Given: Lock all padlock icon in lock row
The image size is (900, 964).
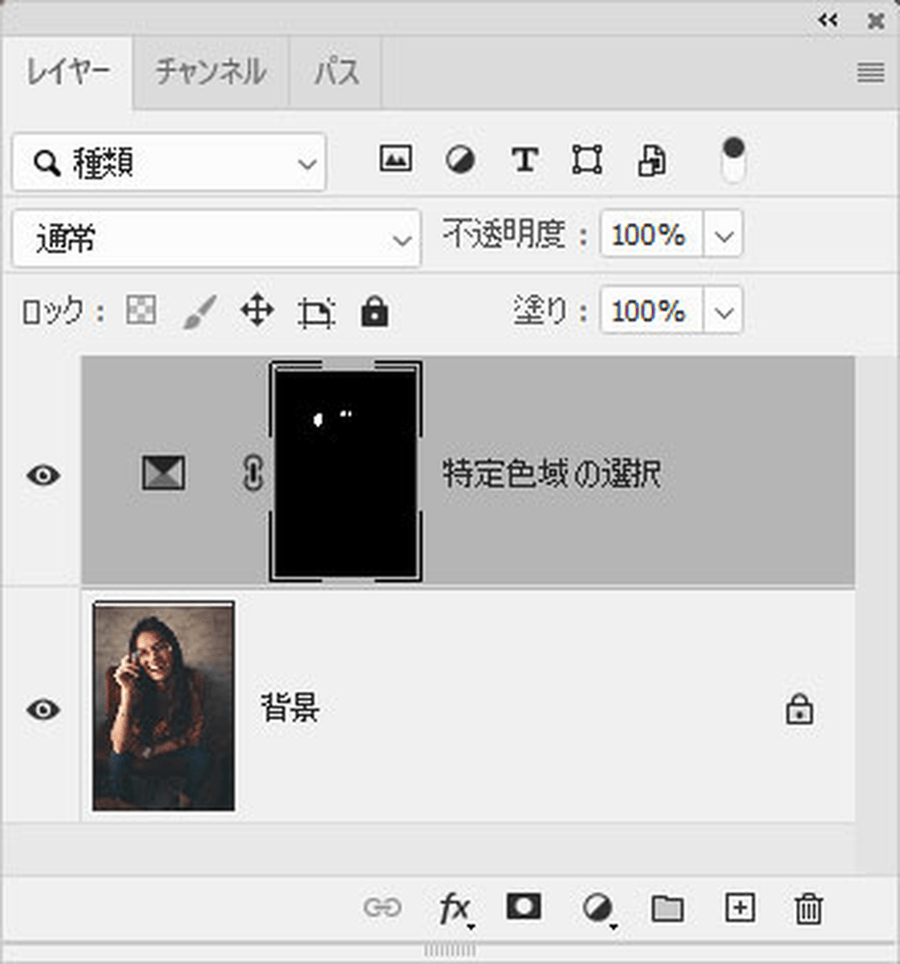Looking at the screenshot, I should (374, 311).
